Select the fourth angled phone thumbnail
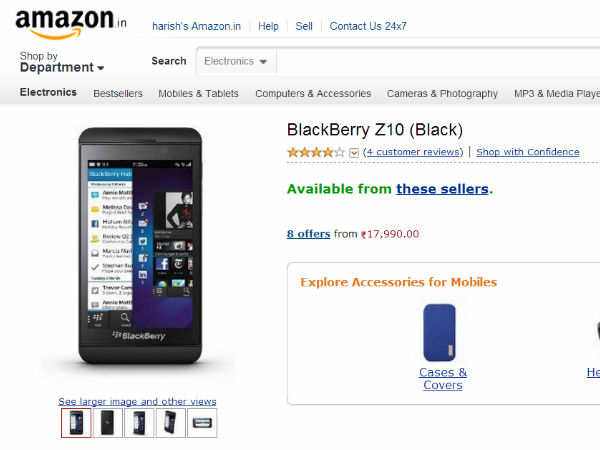600x450 pixels. point(170,423)
